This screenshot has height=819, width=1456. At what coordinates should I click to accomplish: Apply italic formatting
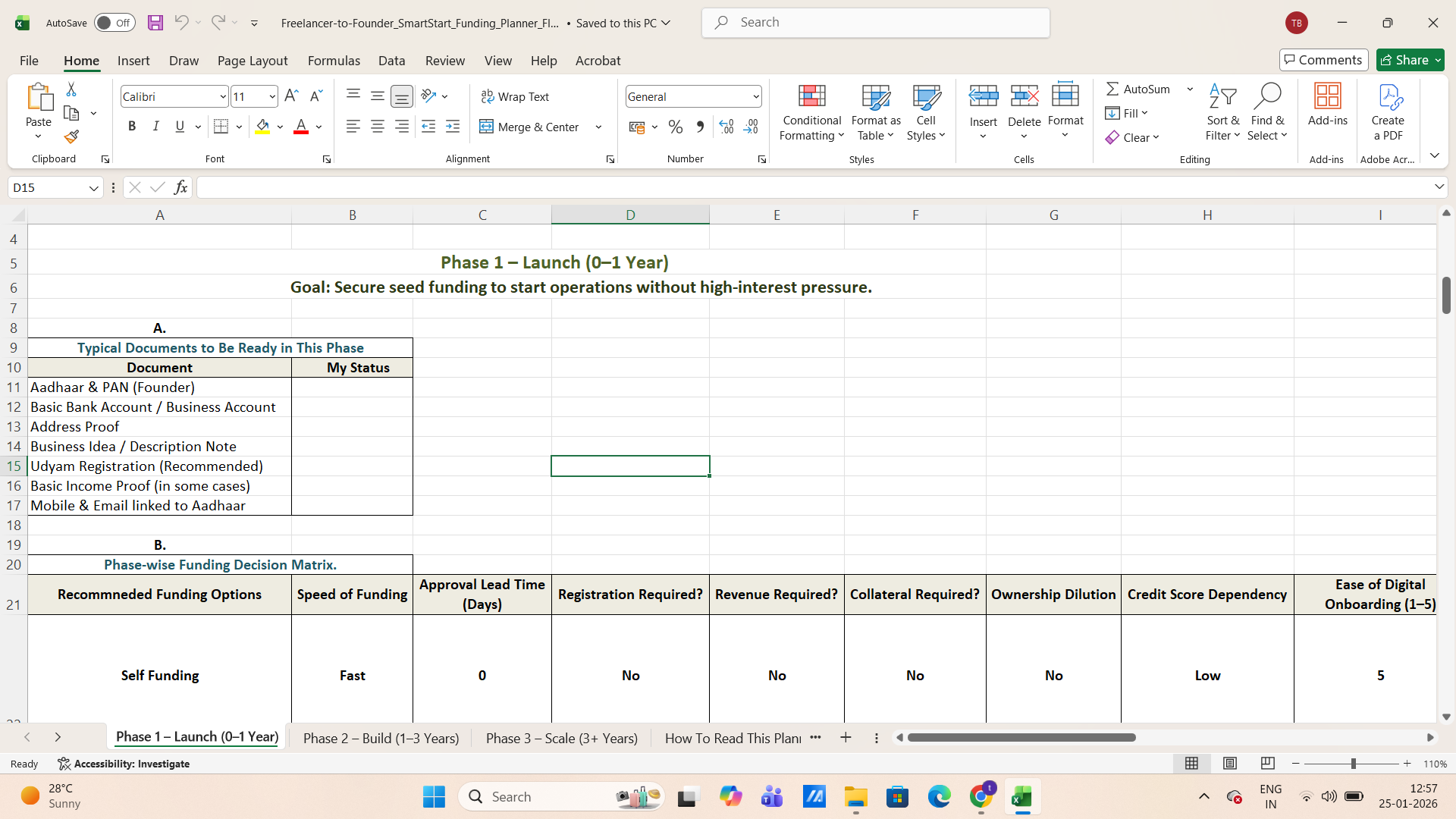[155, 126]
